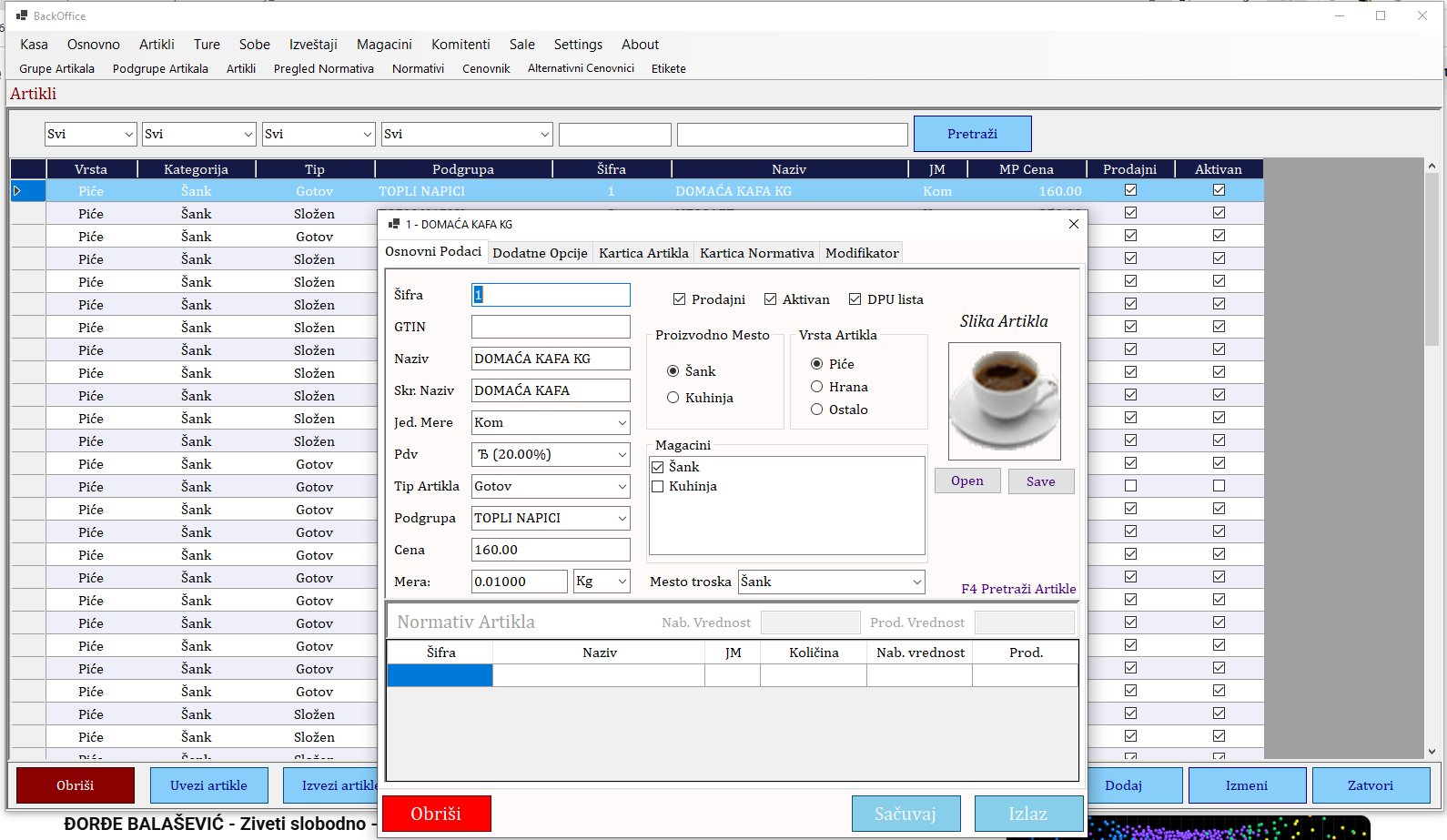Screen dimensions: 1447x840
Task: Click the coffee cup article image
Action: [x=1005, y=401]
